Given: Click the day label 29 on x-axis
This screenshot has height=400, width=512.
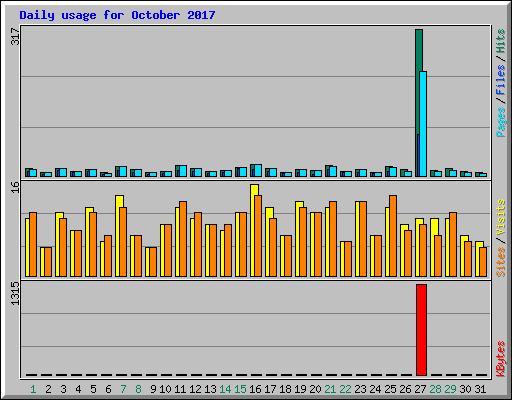Looking at the screenshot, I should [x=450, y=389].
